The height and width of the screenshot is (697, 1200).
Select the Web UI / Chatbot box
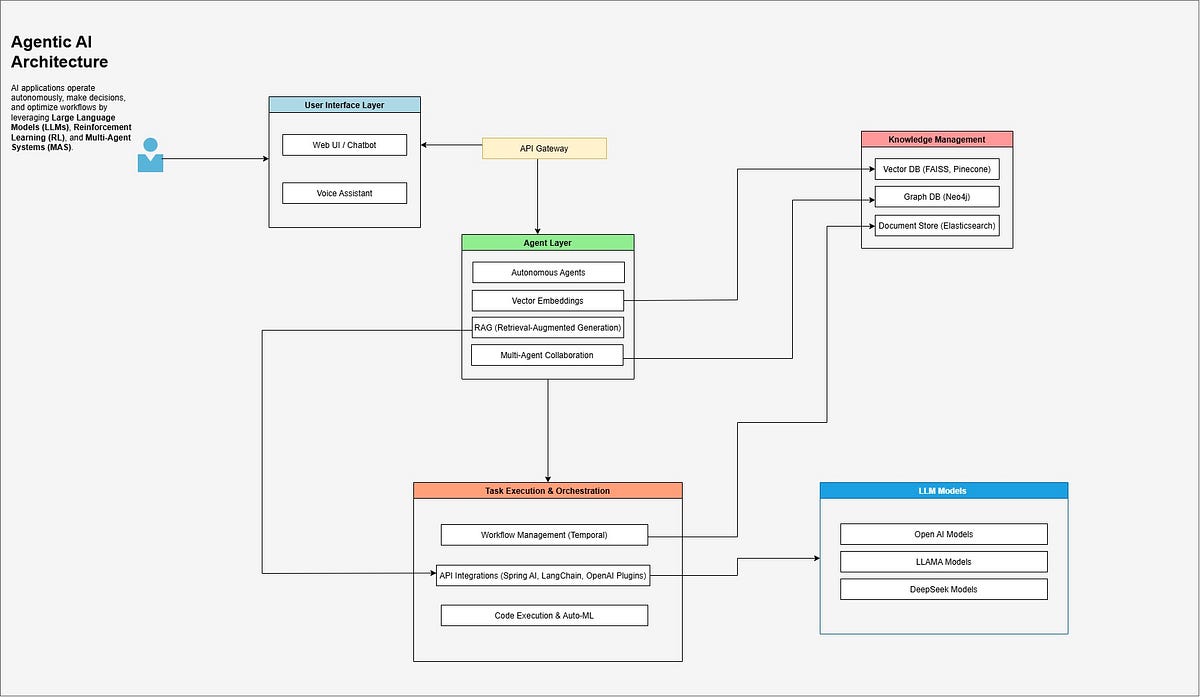344,144
